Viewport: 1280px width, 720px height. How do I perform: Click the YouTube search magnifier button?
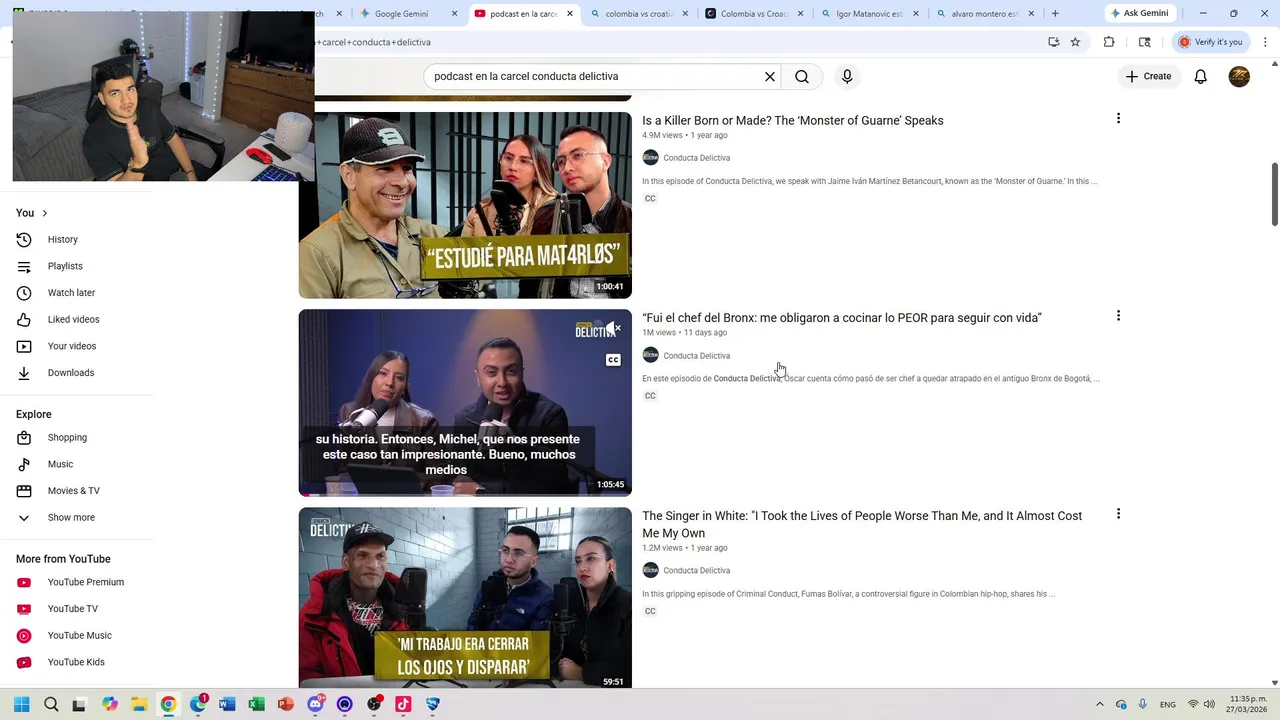802,77
